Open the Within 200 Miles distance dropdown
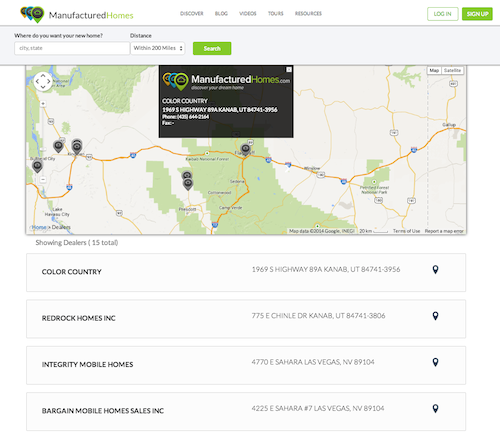 pyautogui.click(x=158, y=48)
